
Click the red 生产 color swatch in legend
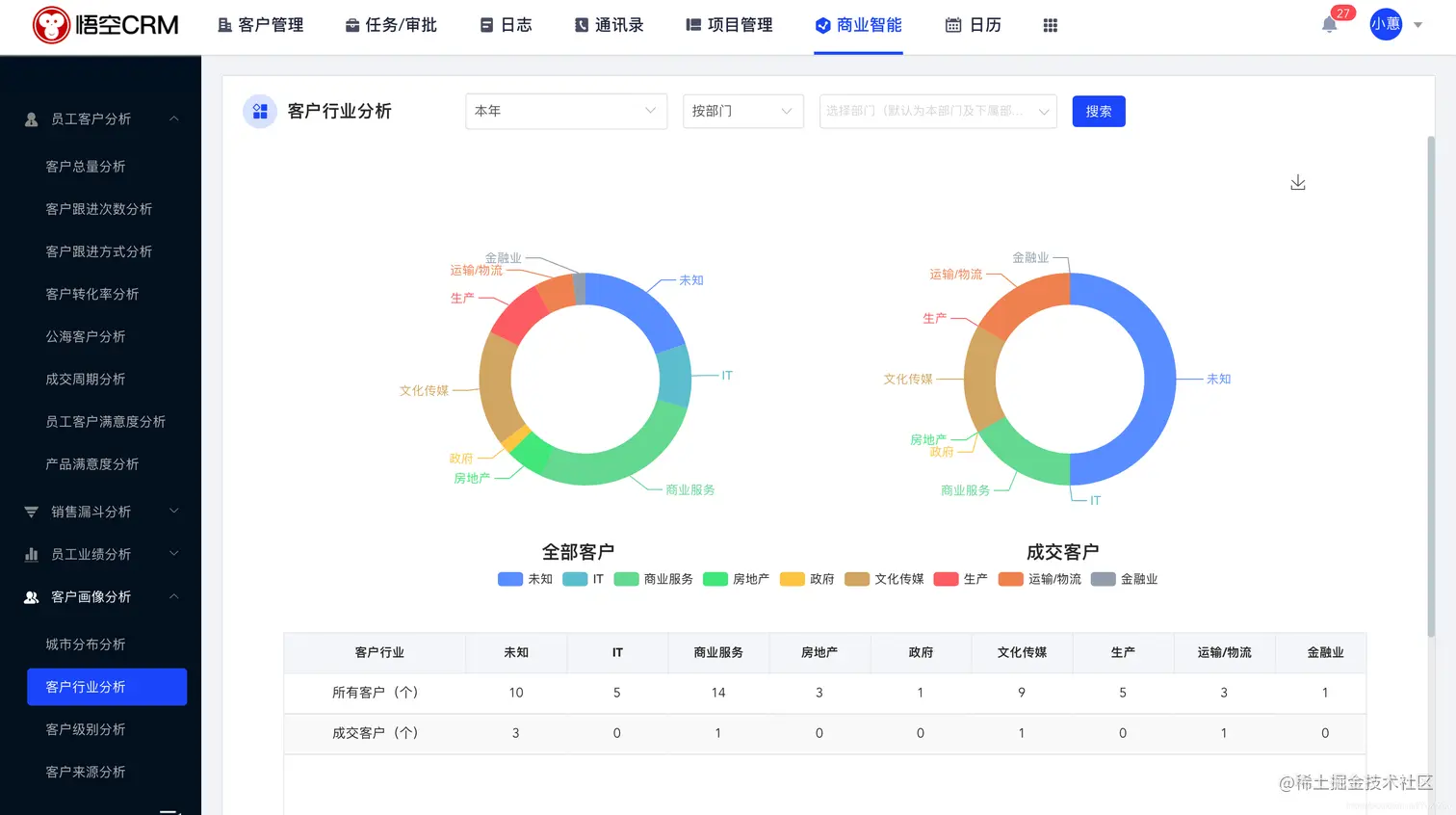946,579
